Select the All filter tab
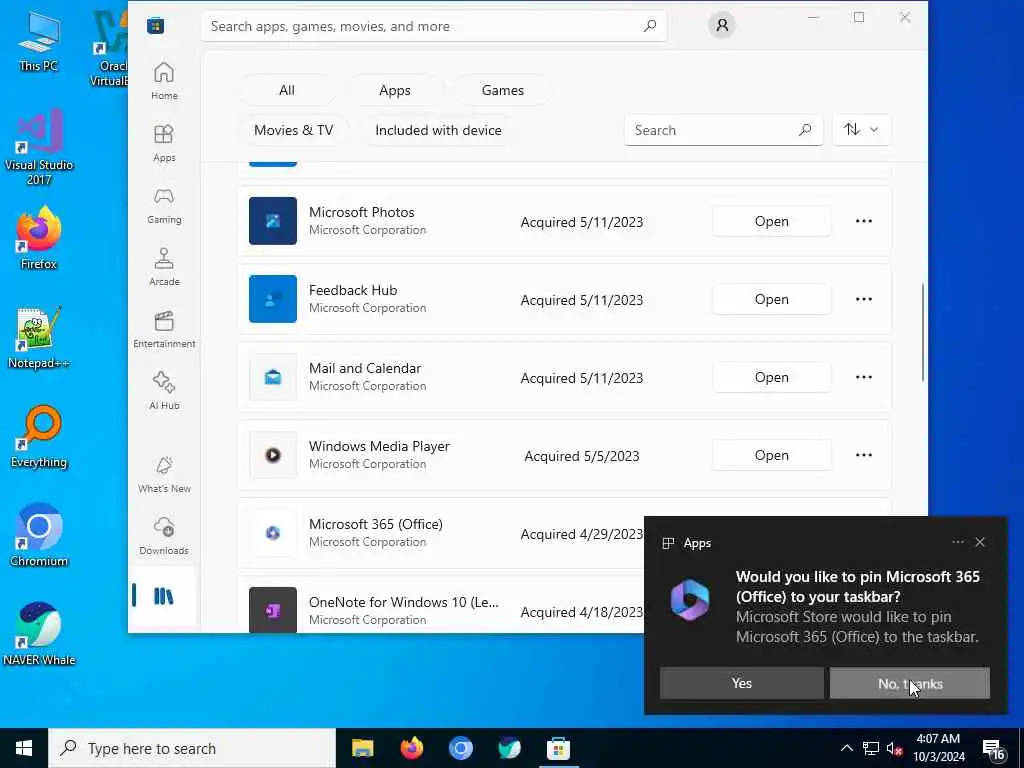 pyautogui.click(x=287, y=90)
